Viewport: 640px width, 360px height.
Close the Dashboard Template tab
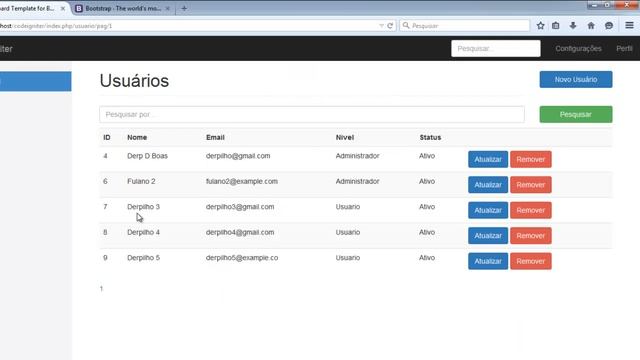click(x=63, y=8)
